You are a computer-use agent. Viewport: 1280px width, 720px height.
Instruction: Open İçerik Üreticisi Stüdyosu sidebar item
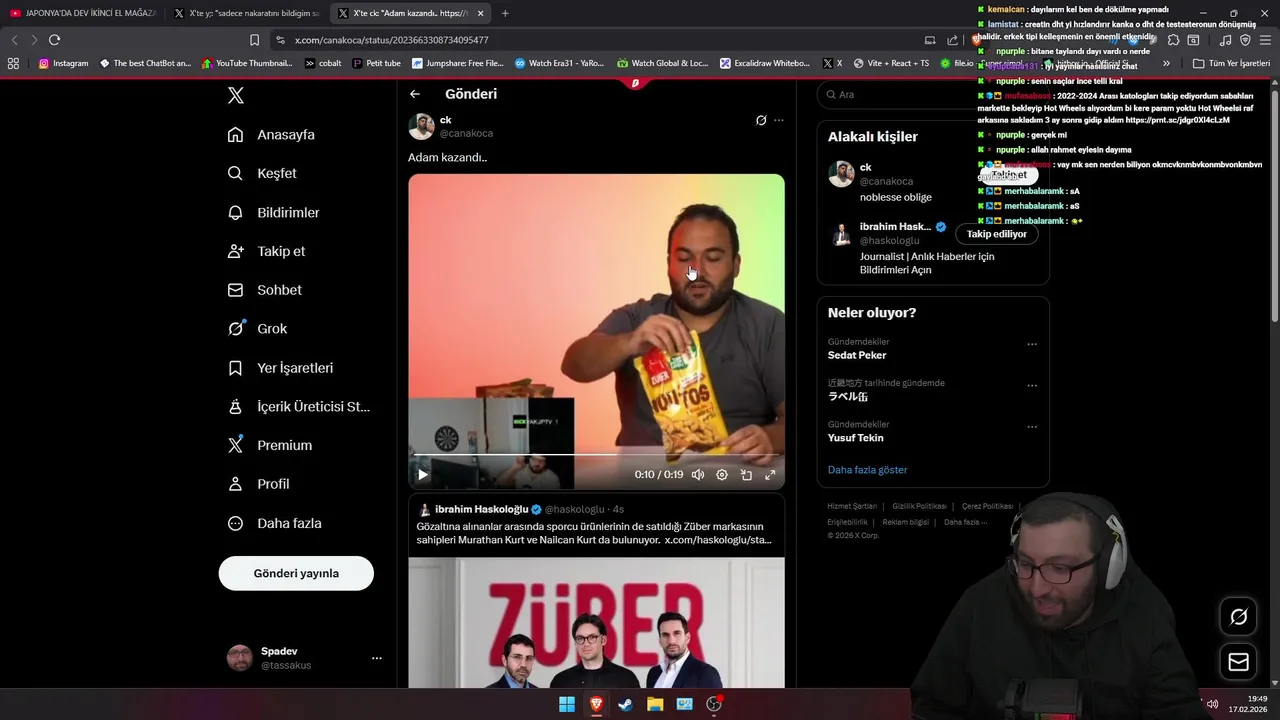[298, 406]
